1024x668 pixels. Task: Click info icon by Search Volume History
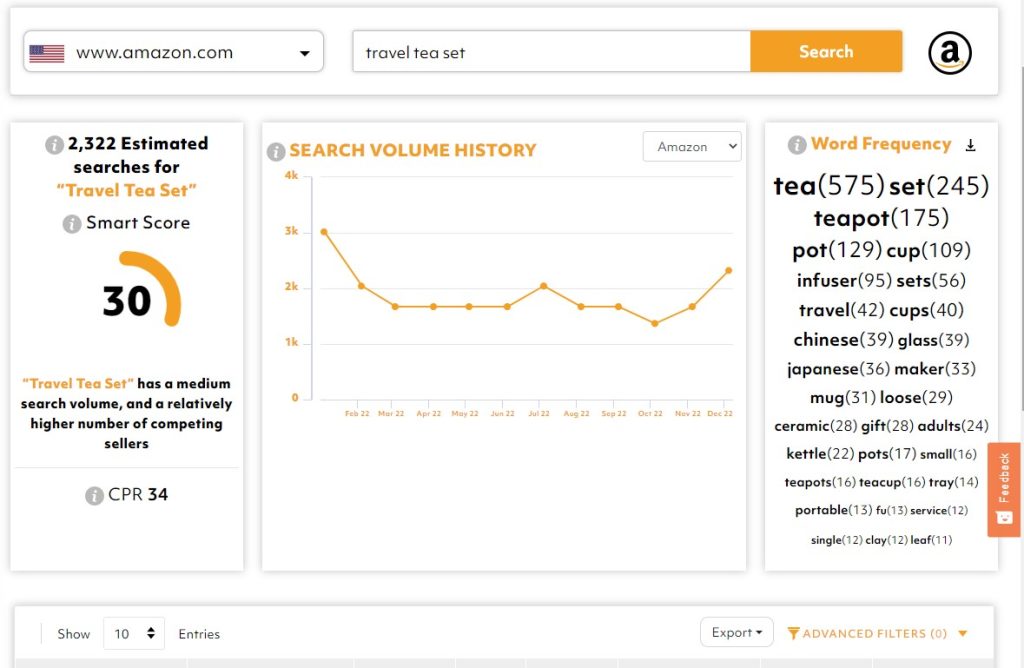coord(276,152)
